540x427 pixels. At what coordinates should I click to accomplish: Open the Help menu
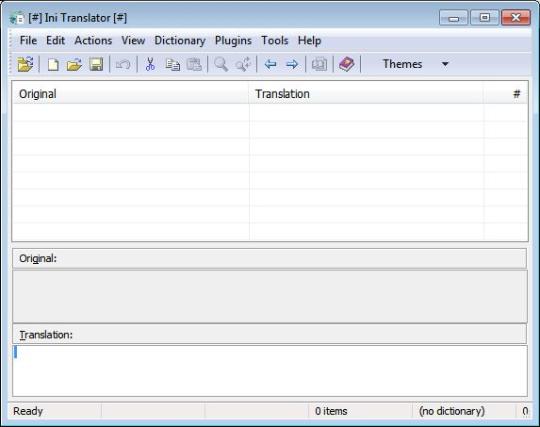point(309,41)
